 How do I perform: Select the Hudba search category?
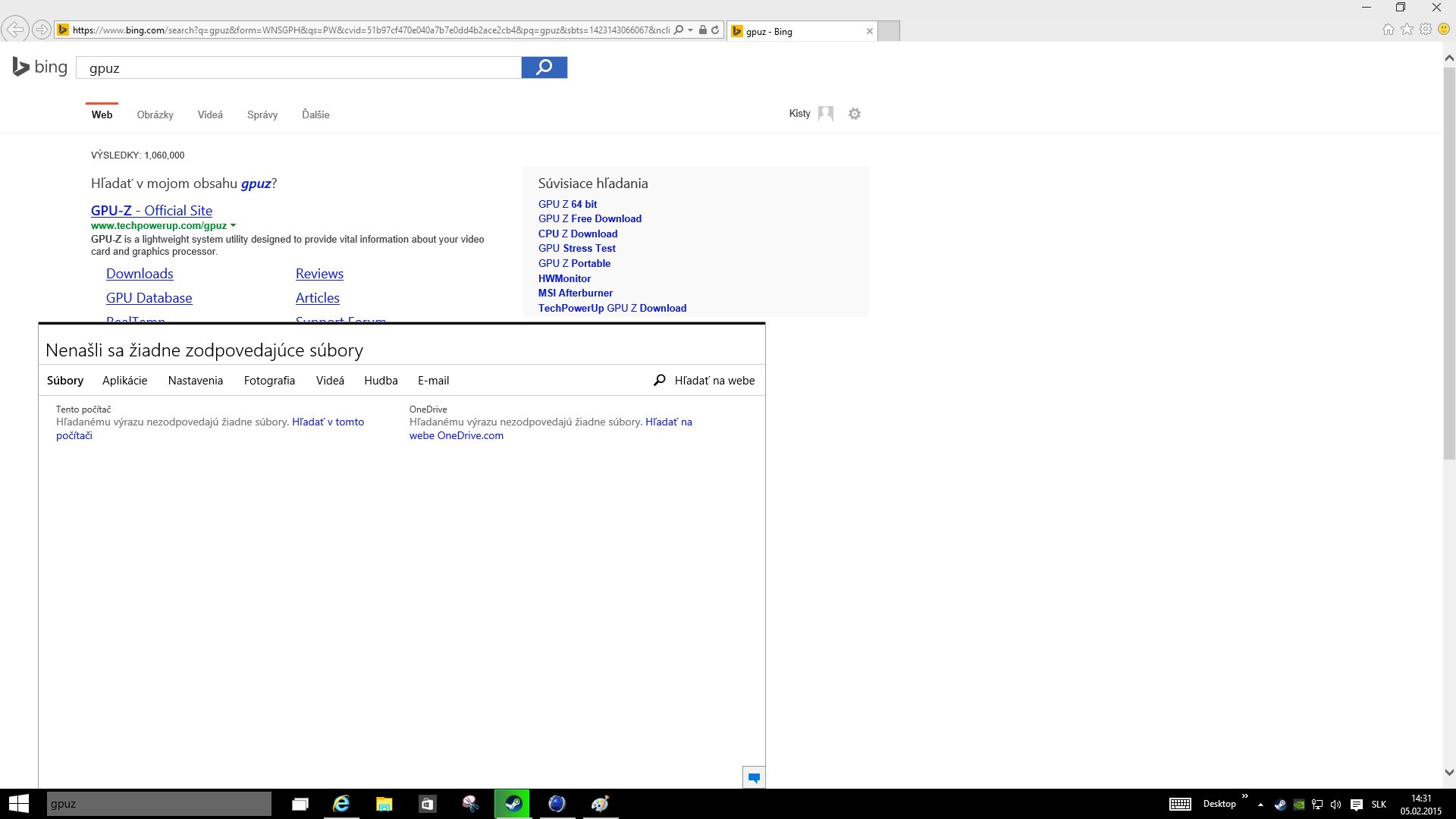point(381,381)
